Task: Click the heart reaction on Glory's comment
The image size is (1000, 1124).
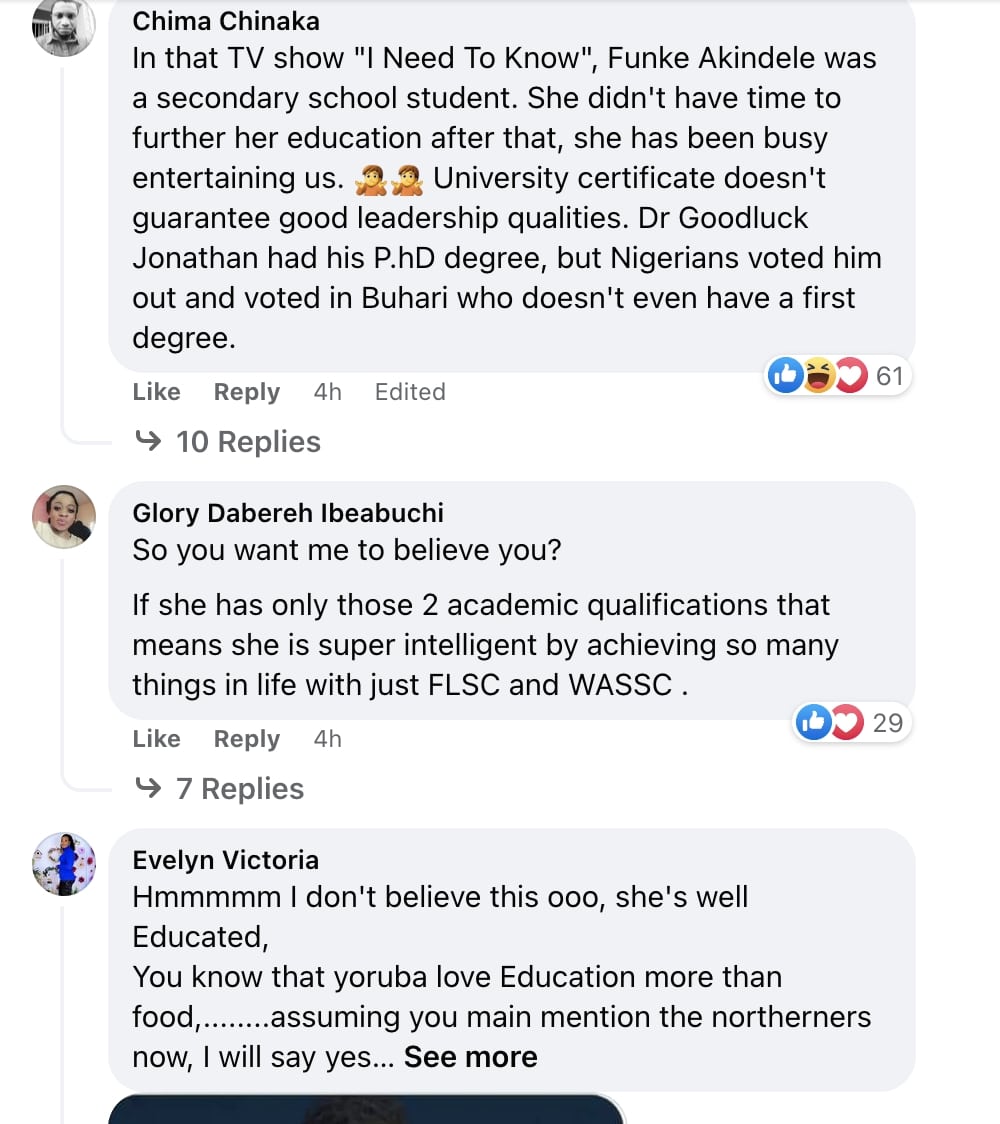Action: tap(846, 723)
